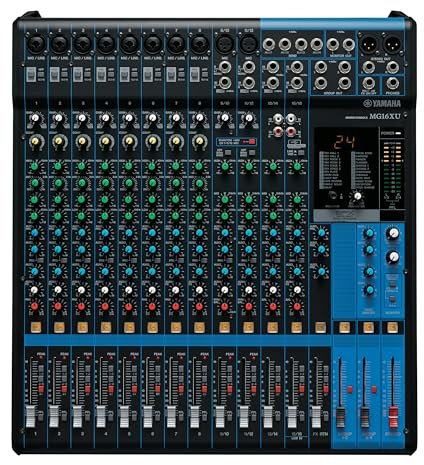The height and width of the screenshot is (465, 424).
Task: Adjust the red PAN knob on channel 2
Action: tap(58, 306)
